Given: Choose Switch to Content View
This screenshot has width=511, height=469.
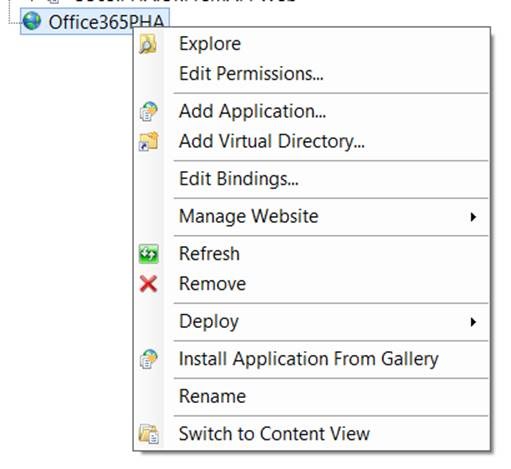Looking at the screenshot, I should point(274,434).
